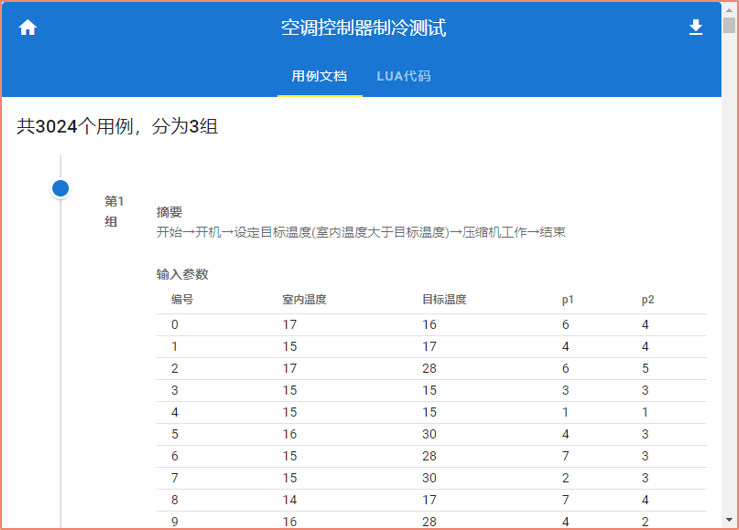
Task: Click the p1 column header
Action: 567,300
